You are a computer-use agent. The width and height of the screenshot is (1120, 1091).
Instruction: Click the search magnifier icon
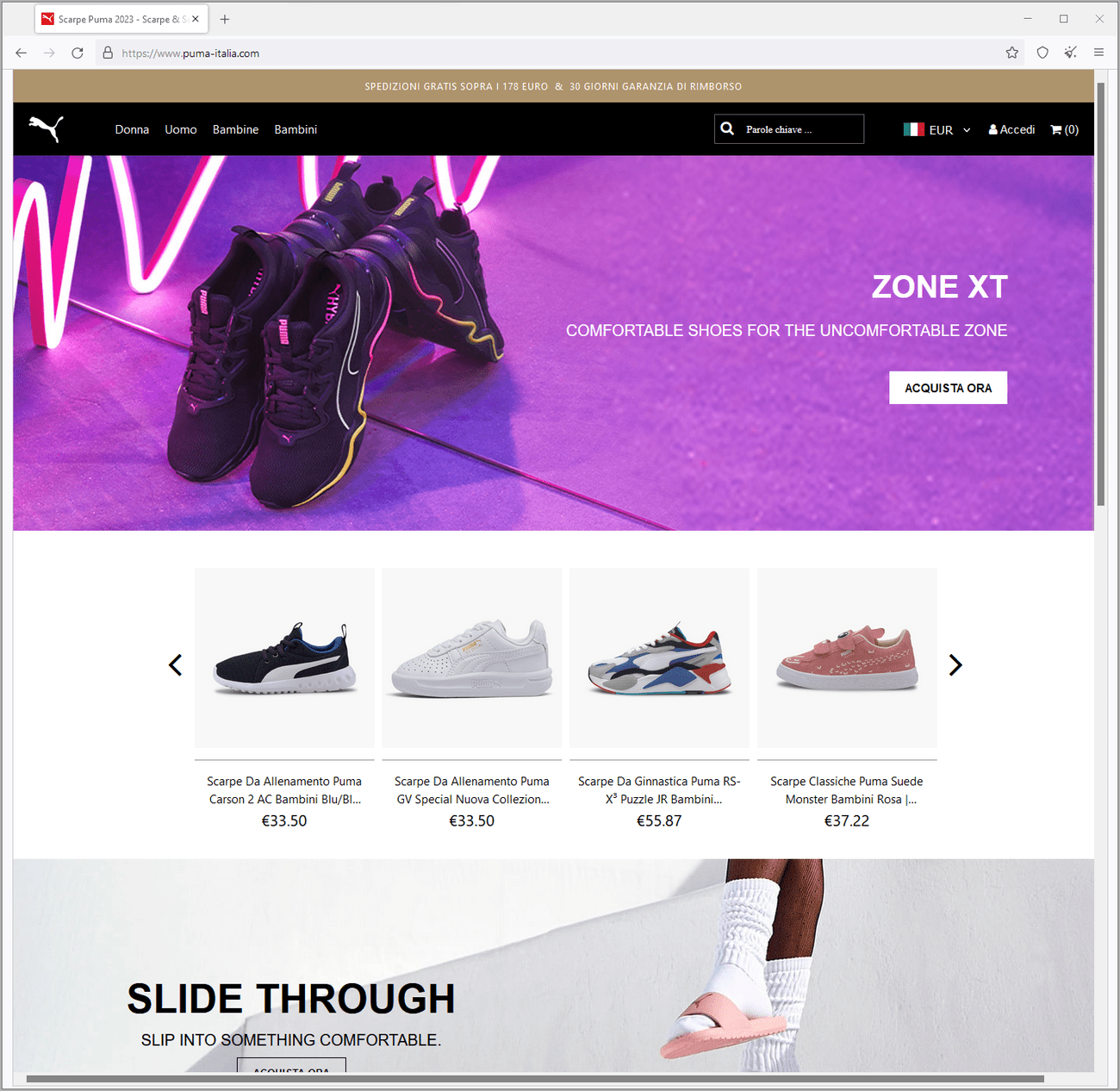[x=727, y=128]
